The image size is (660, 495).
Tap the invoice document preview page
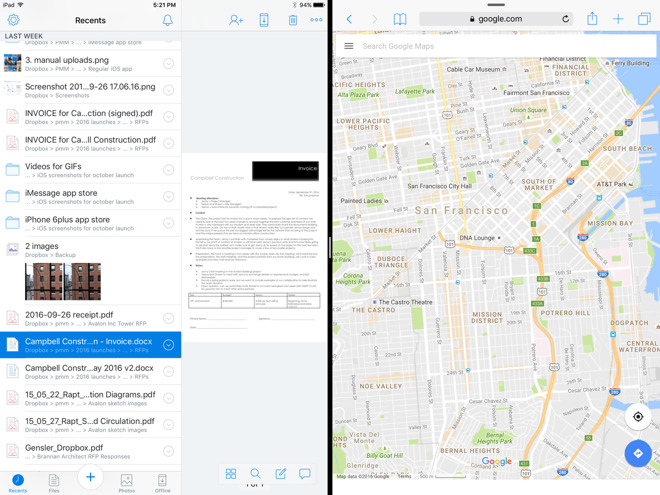254,248
